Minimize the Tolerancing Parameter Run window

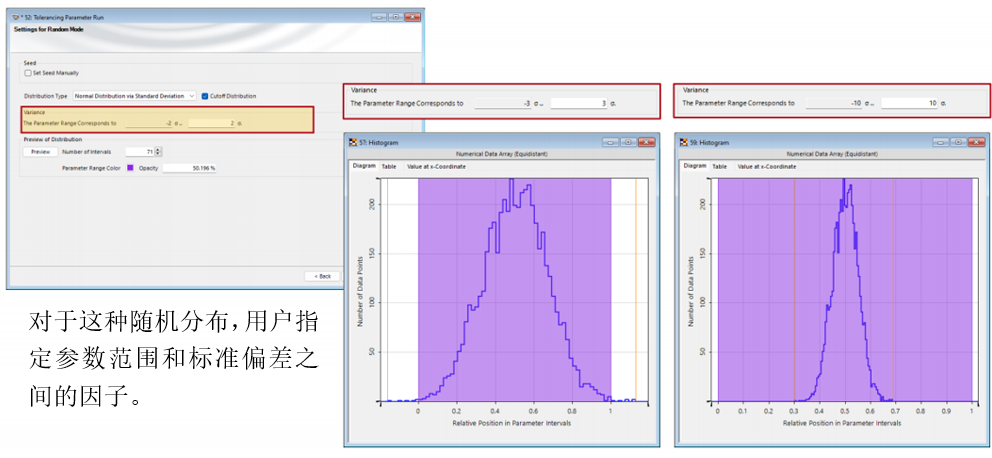[x=380, y=17]
